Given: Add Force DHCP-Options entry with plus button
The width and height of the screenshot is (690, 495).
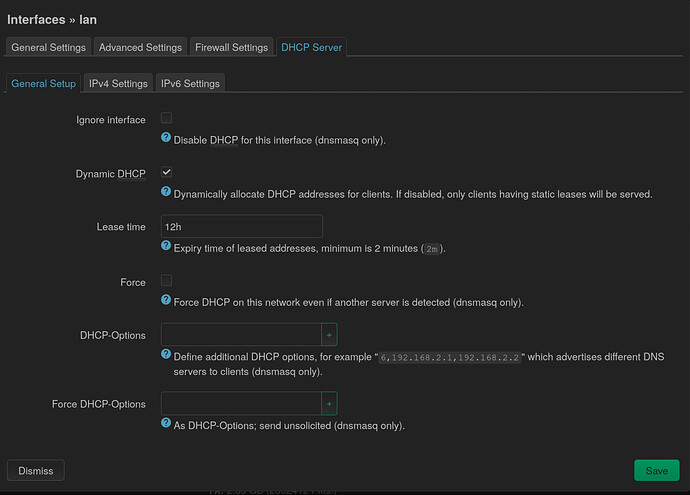Looking at the screenshot, I should 329,404.
